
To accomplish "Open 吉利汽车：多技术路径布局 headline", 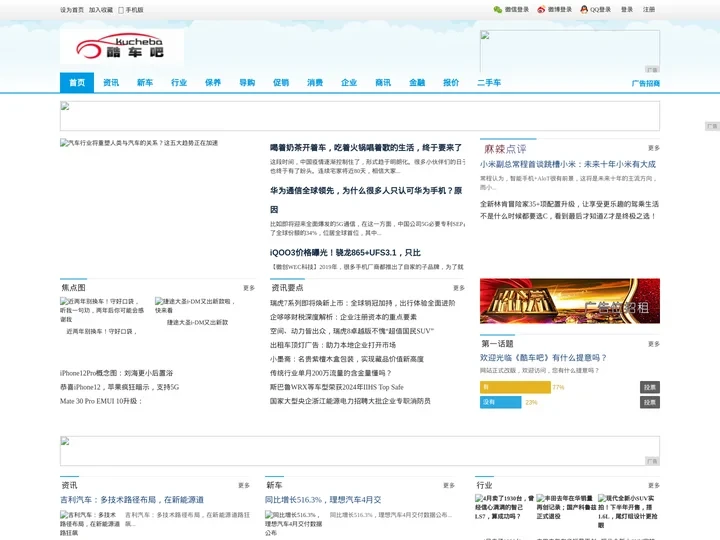I will pos(132,500).
